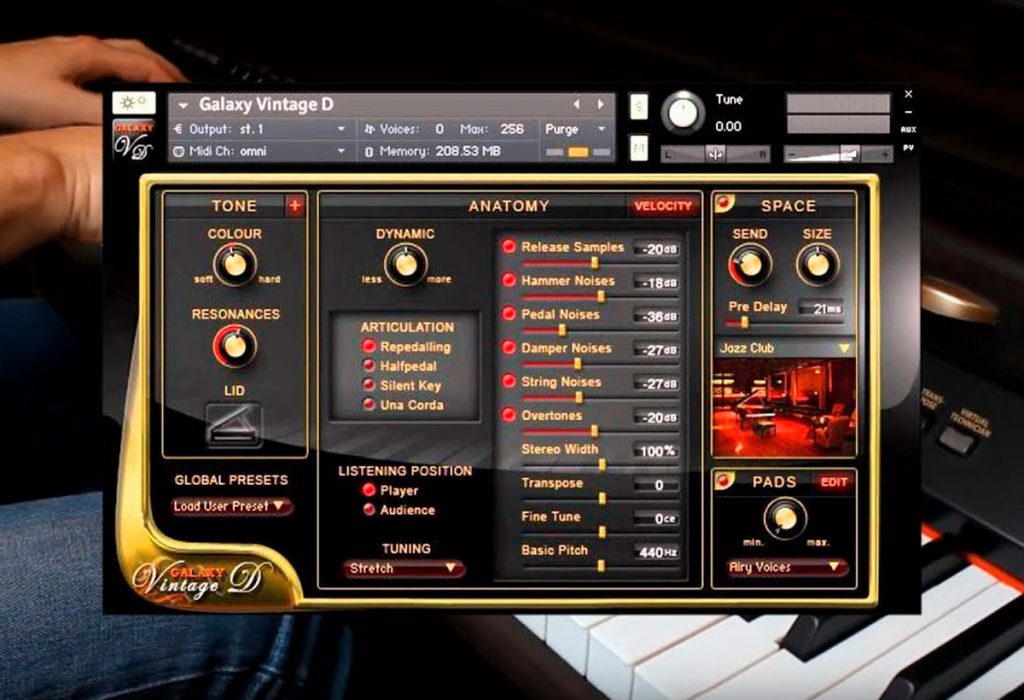Click the red plus button in TONE header
The image size is (1024, 700).
tap(295, 206)
